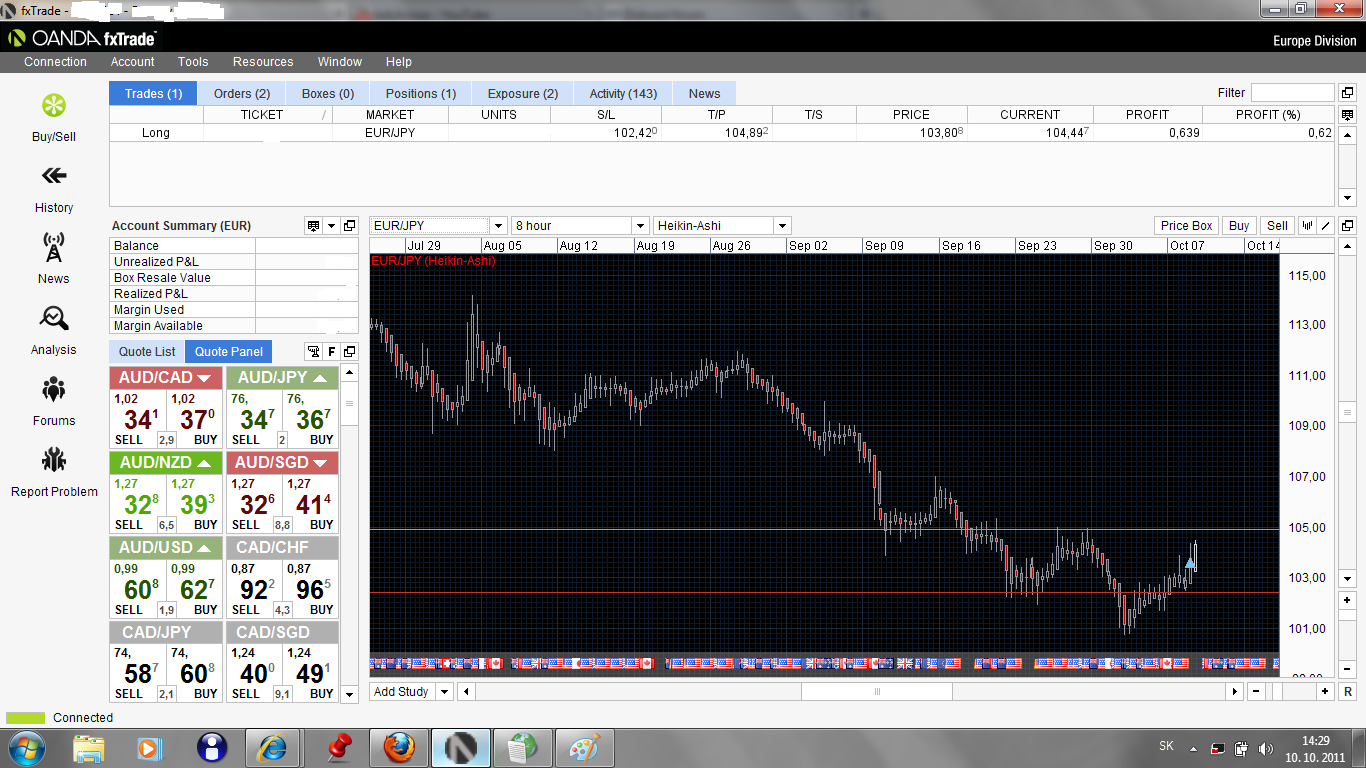Expand the 8 hour timeframe dropdown
Image resolution: width=1366 pixels, height=768 pixels.
pos(640,226)
